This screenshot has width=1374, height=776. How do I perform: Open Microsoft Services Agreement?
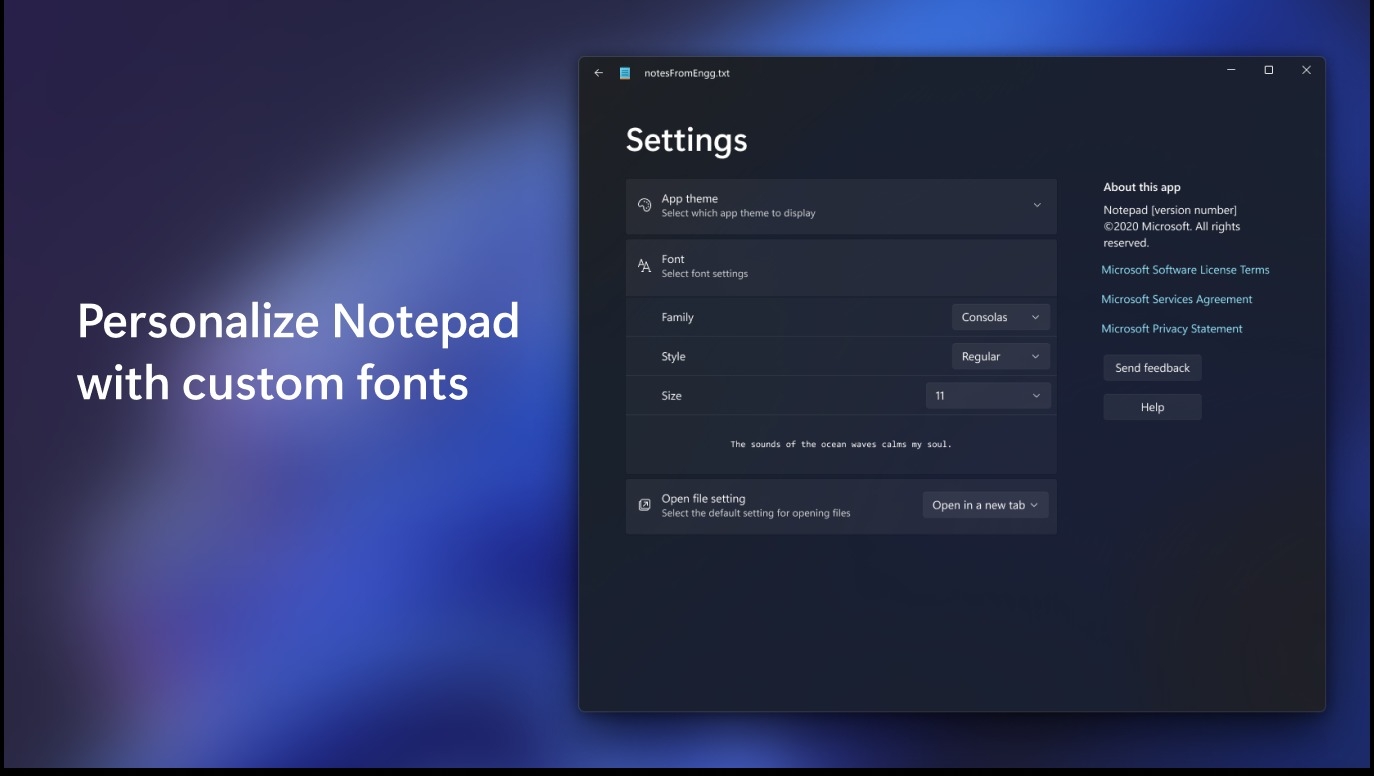pos(1176,299)
